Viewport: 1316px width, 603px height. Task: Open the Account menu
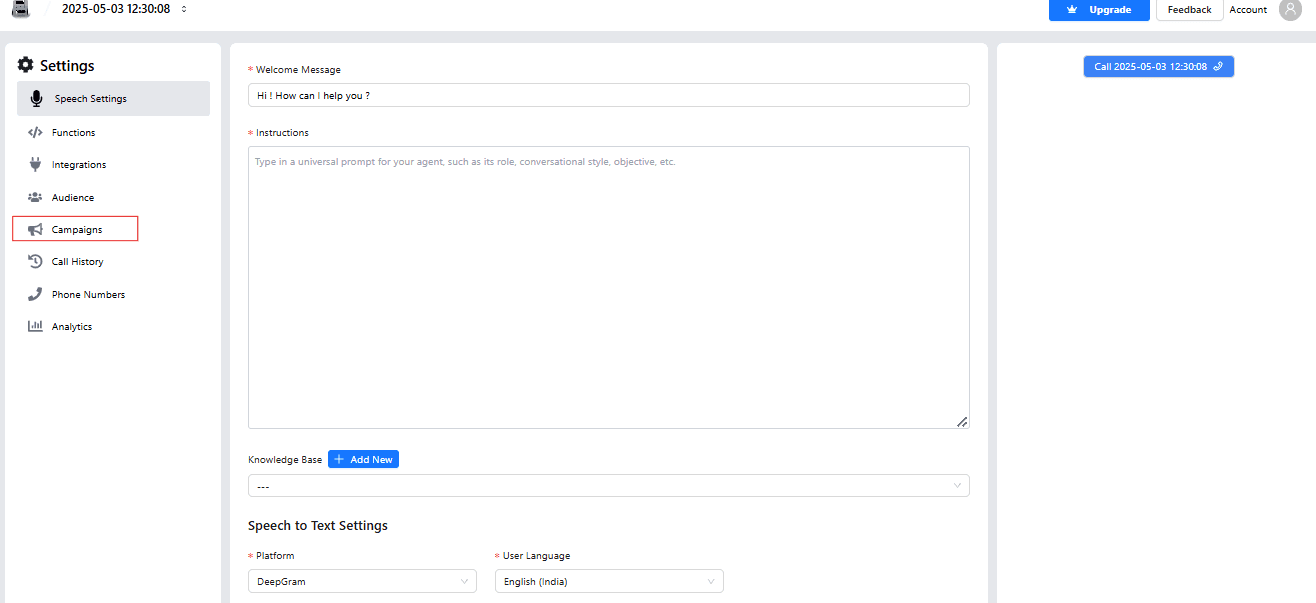(x=1248, y=10)
